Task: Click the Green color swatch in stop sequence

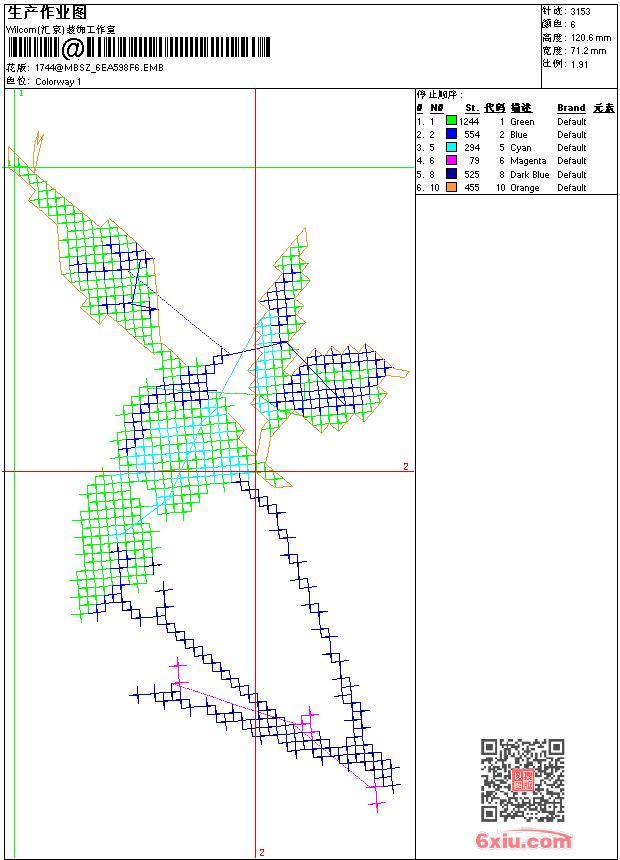Action: [451, 121]
